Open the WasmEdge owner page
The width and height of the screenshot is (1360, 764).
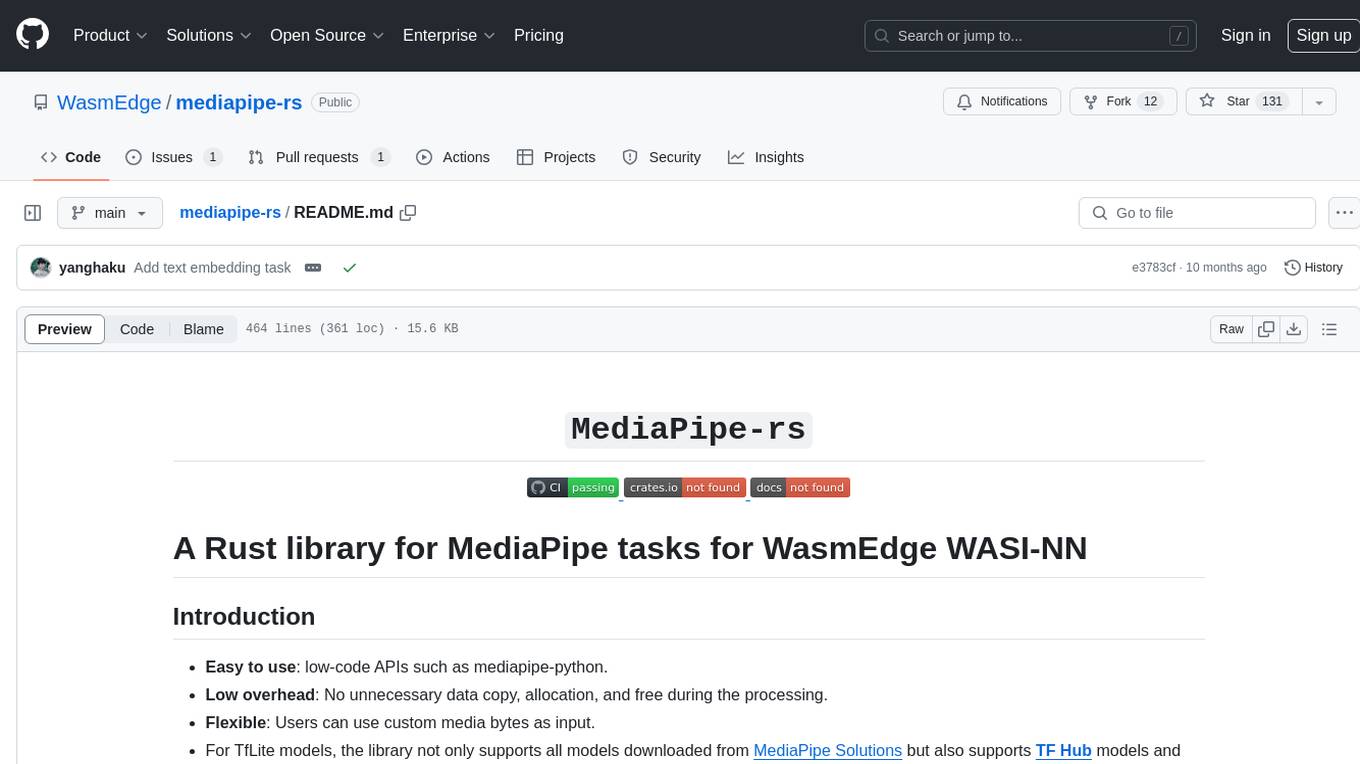click(109, 102)
